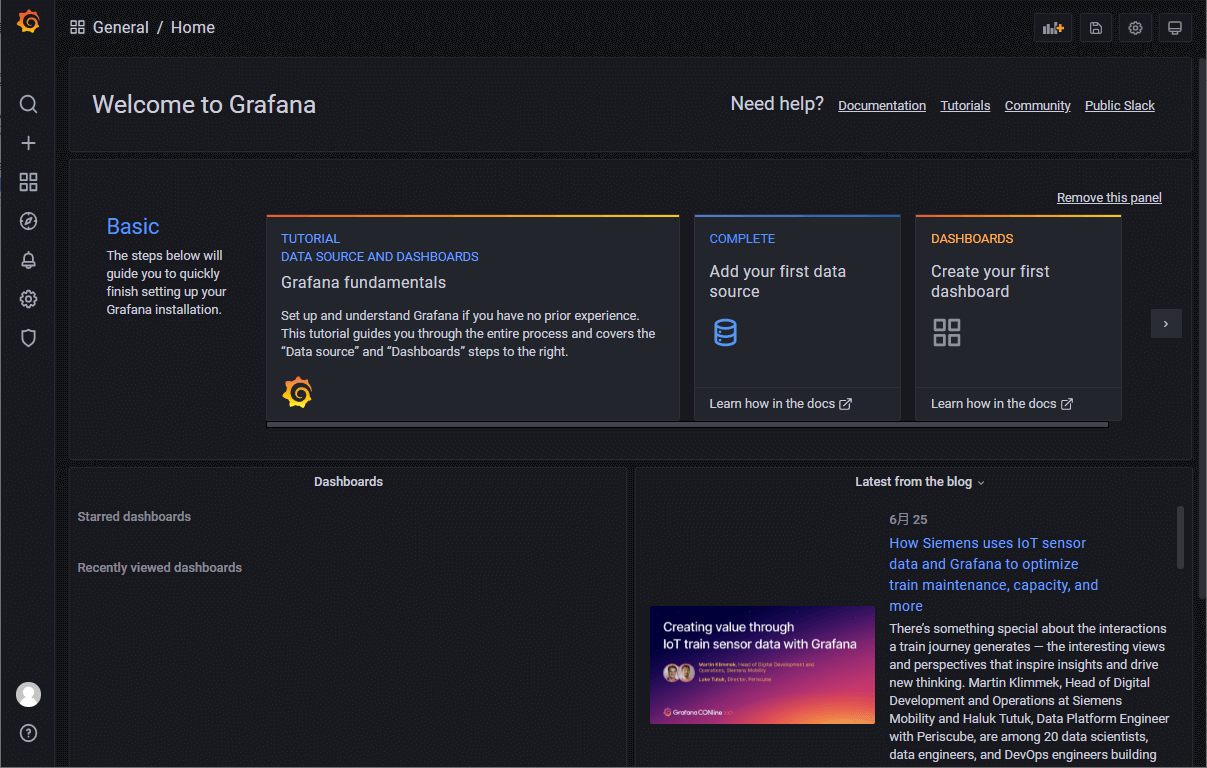Click Remove this panel
The image size is (1207, 768).
(x=1109, y=198)
